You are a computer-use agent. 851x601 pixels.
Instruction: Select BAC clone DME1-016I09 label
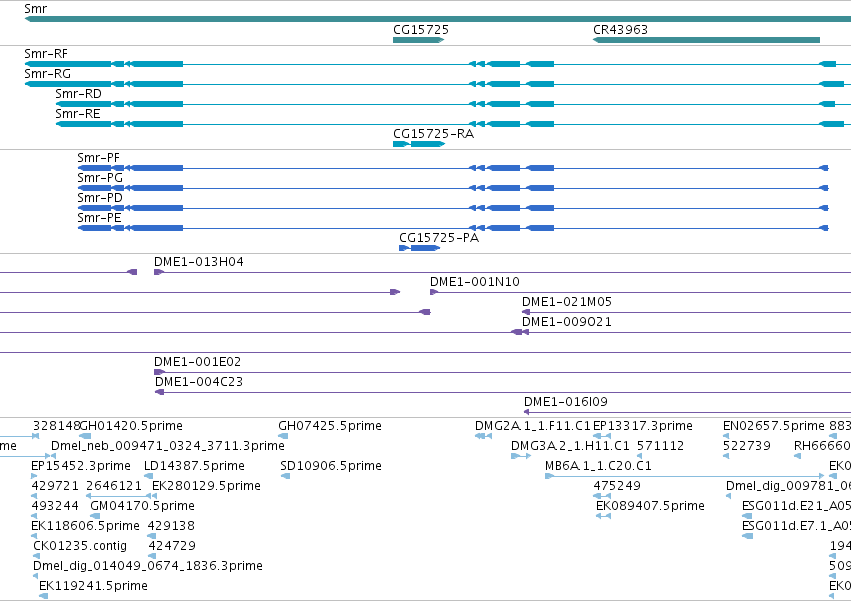point(566,402)
